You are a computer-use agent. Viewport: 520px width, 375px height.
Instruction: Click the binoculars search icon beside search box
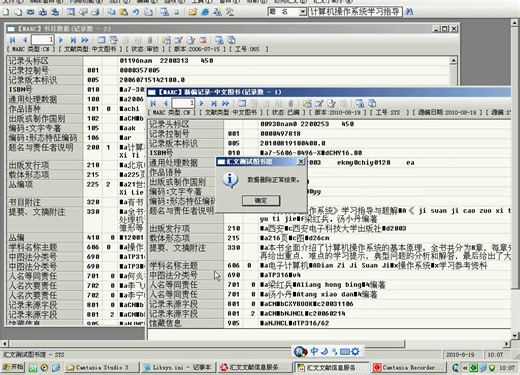409,12
